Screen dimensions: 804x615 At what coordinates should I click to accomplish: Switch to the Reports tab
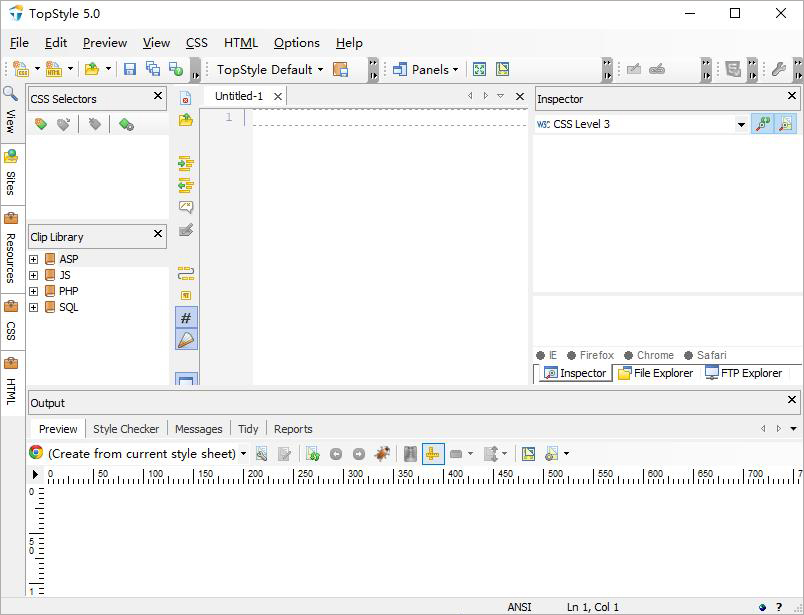293,429
